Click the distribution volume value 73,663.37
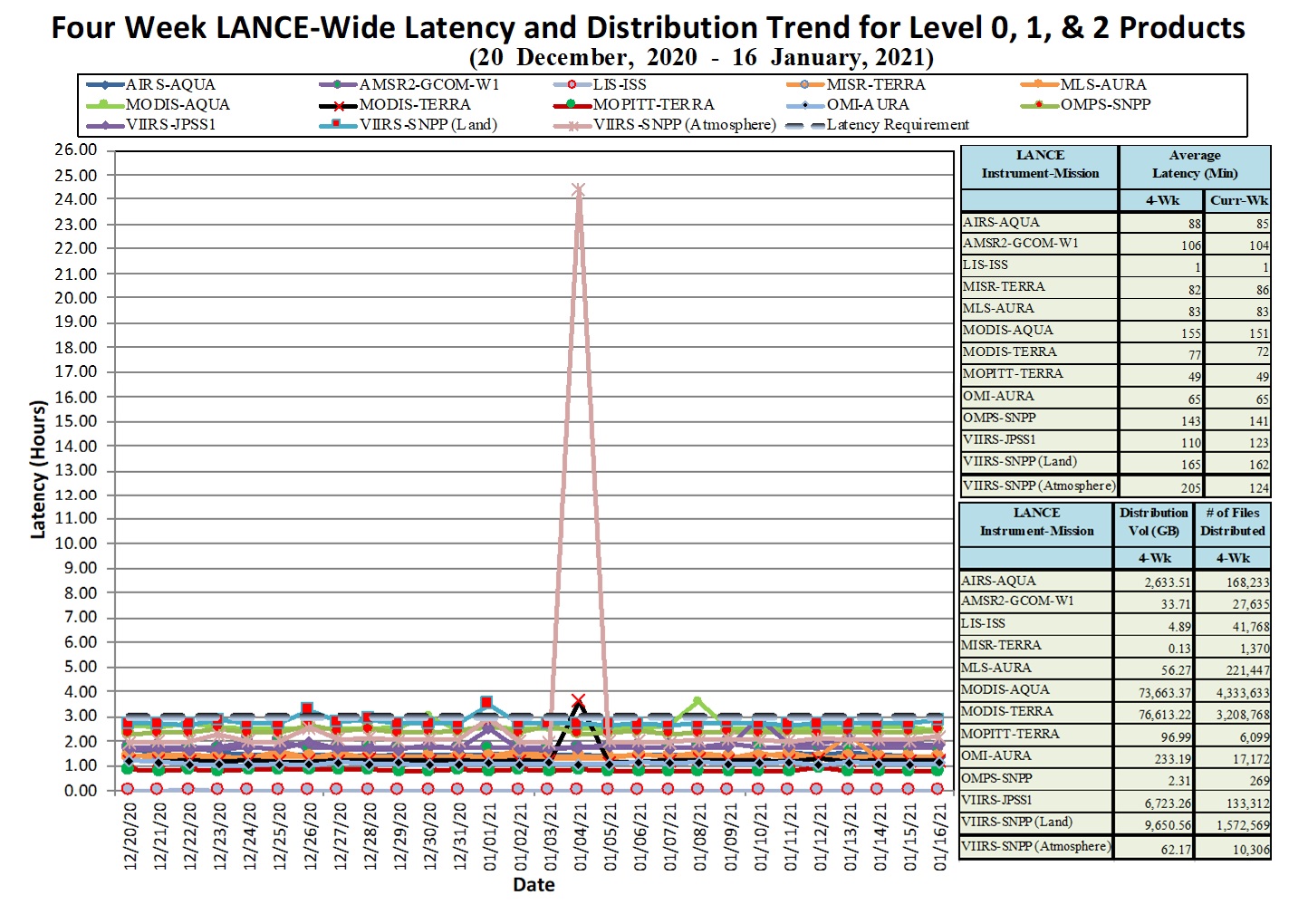Viewport: 1308px width, 924px height. point(1164,693)
